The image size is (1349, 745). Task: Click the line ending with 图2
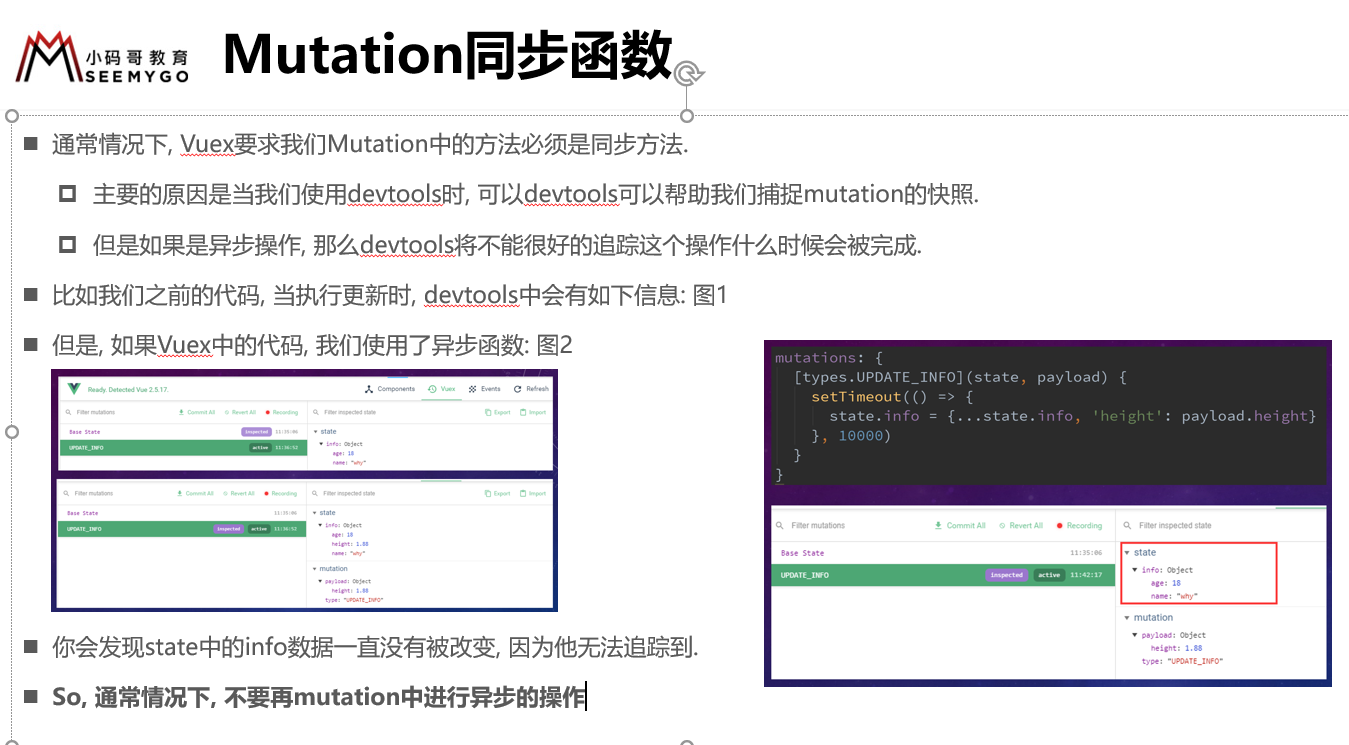pyautogui.click(x=312, y=345)
